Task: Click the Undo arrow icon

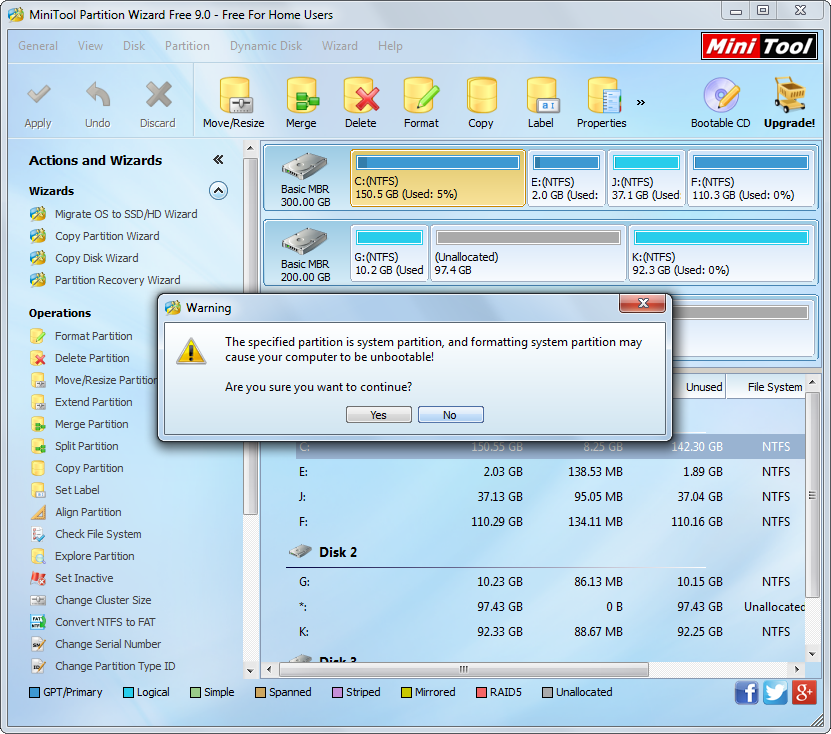Action: point(98,95)
